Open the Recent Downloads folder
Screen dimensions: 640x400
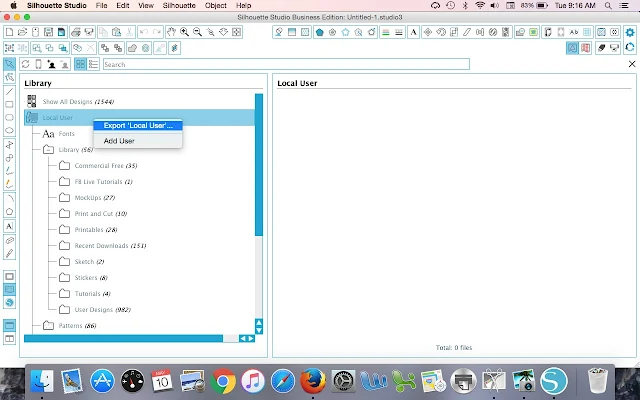[110, 246]
